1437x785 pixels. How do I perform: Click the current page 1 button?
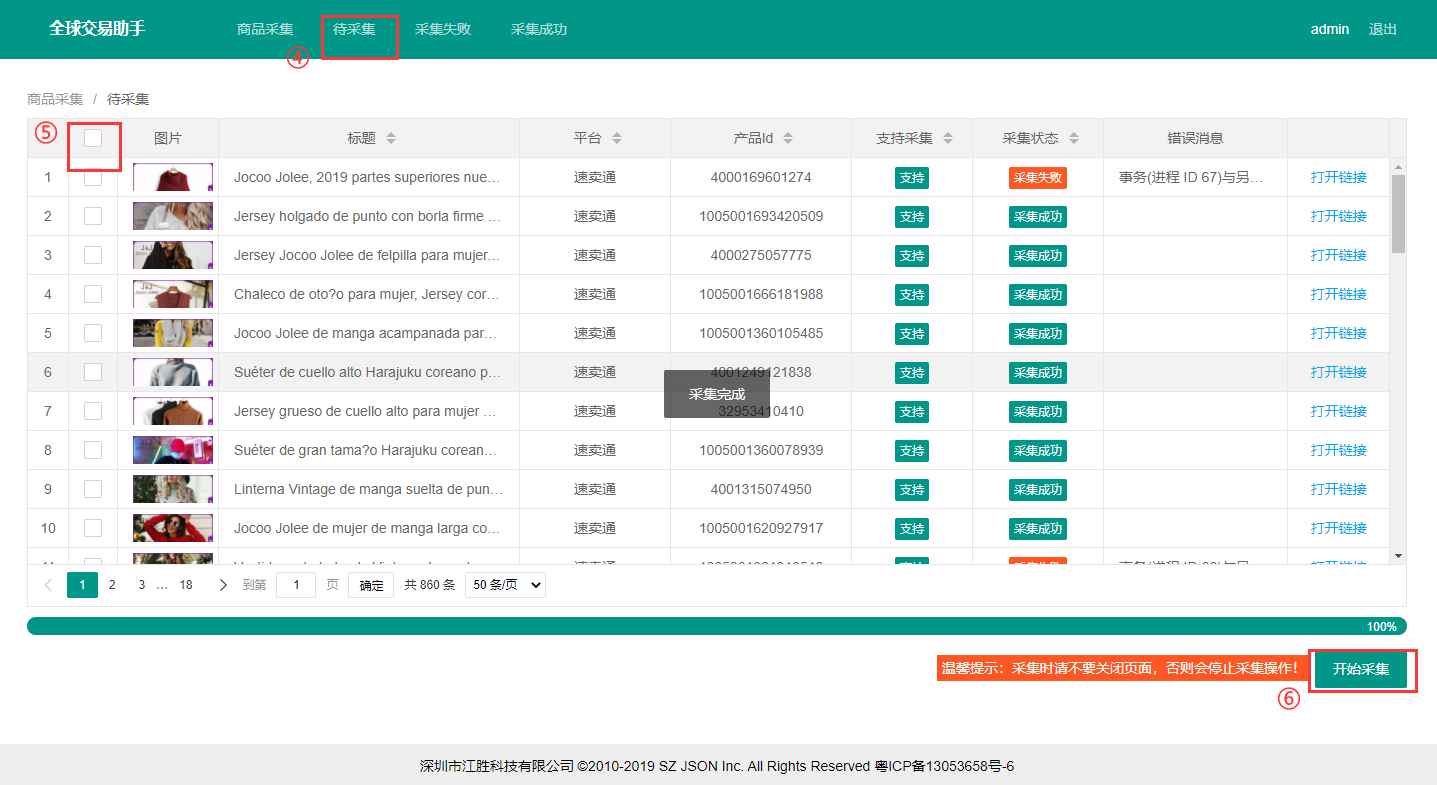tap(82, 585)
